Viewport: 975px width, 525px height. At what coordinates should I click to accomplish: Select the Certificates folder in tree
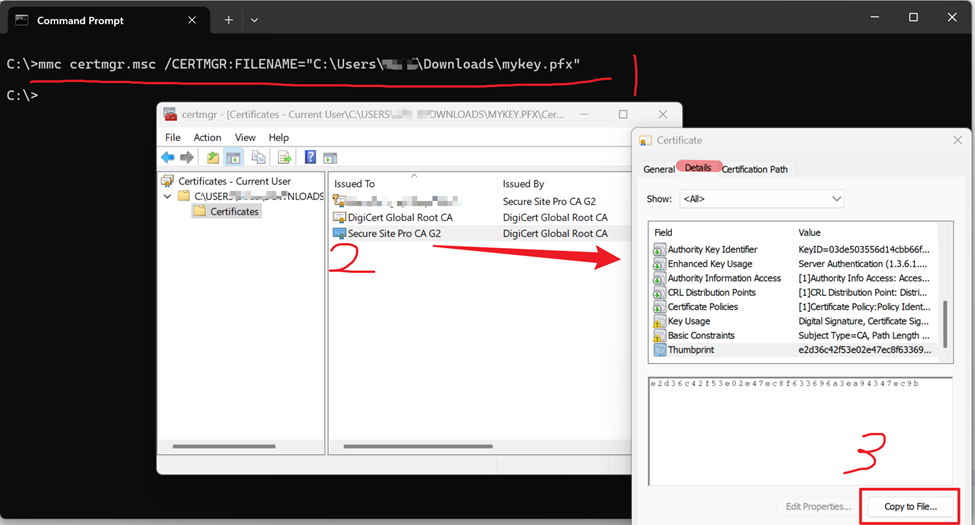(x=234, y=211)
